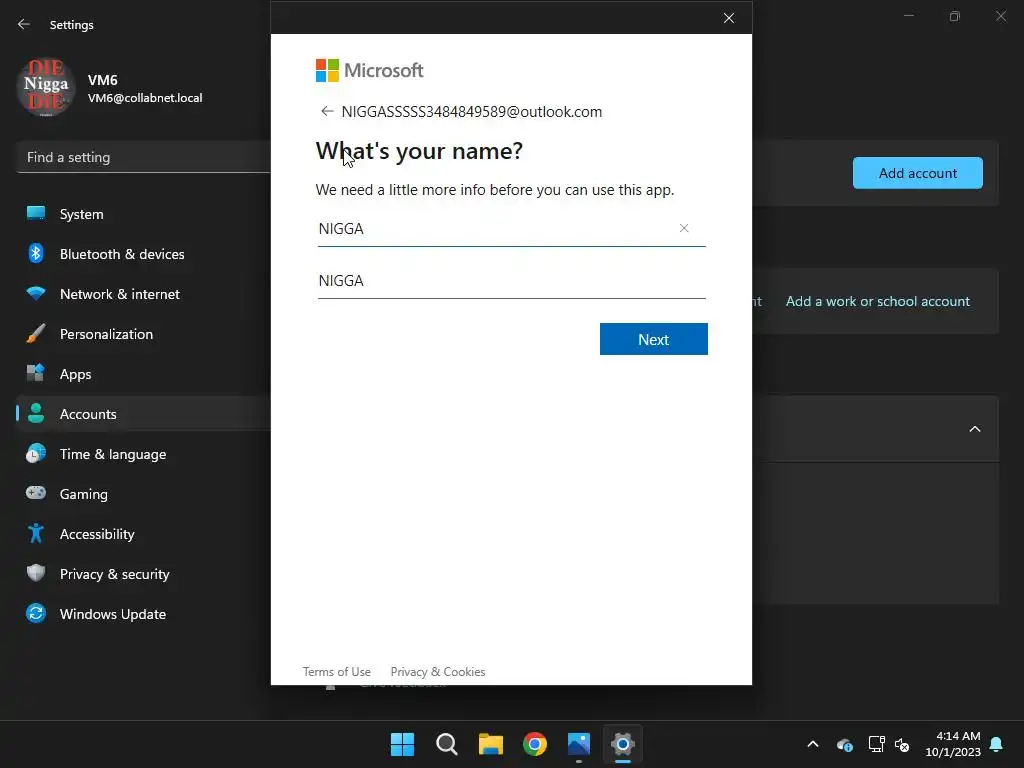Click the OneDrive cloud tray icon
1024x768 pixels.
click(x=844, y=744)
